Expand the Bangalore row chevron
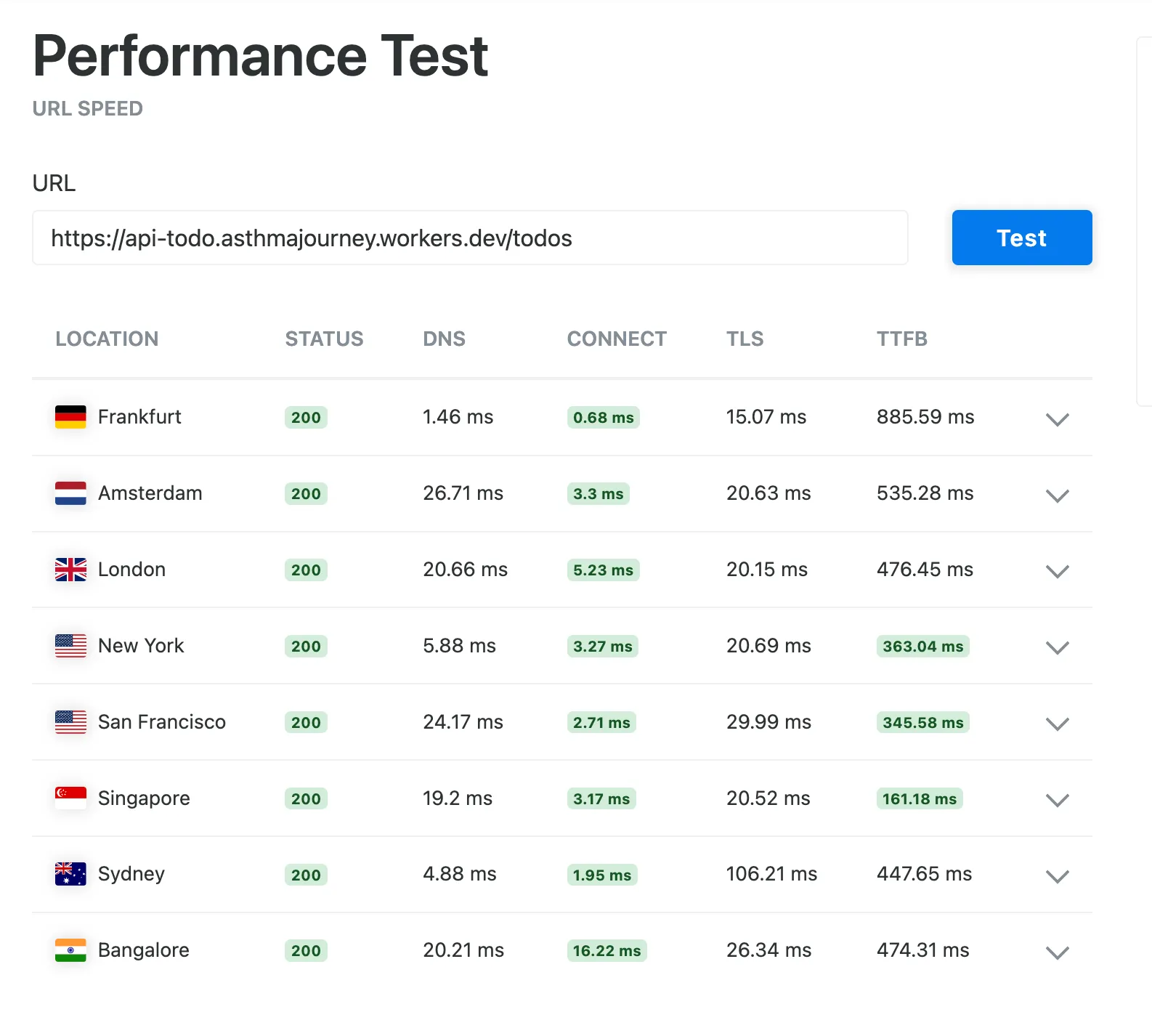 point(1057,952)
